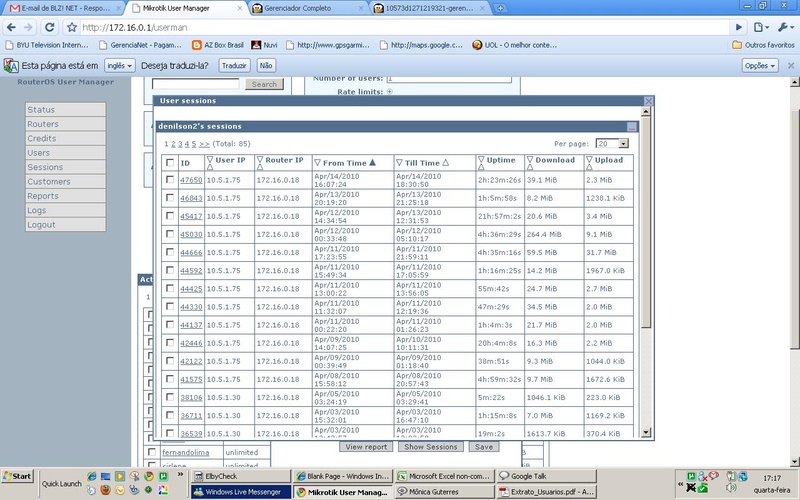The image size is (800, 500).
Task: Check session 44425 row checkbox
Action: [170, 288]
